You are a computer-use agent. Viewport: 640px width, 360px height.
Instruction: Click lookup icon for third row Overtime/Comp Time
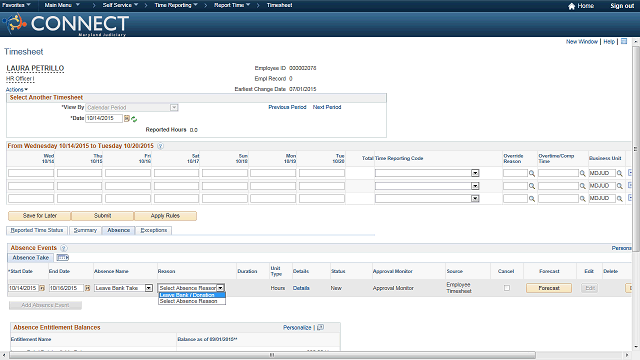coord(582,199)
